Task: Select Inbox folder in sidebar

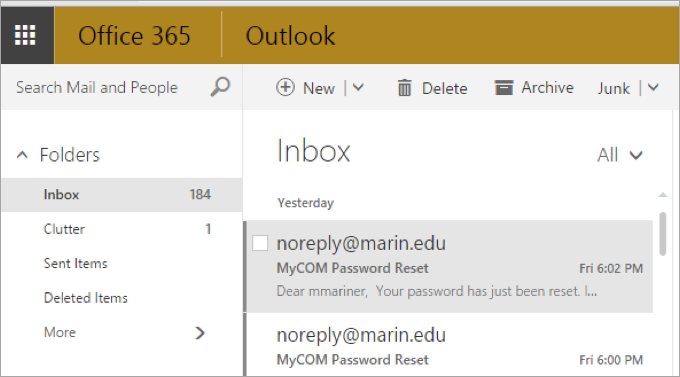Action: [121, 194]
